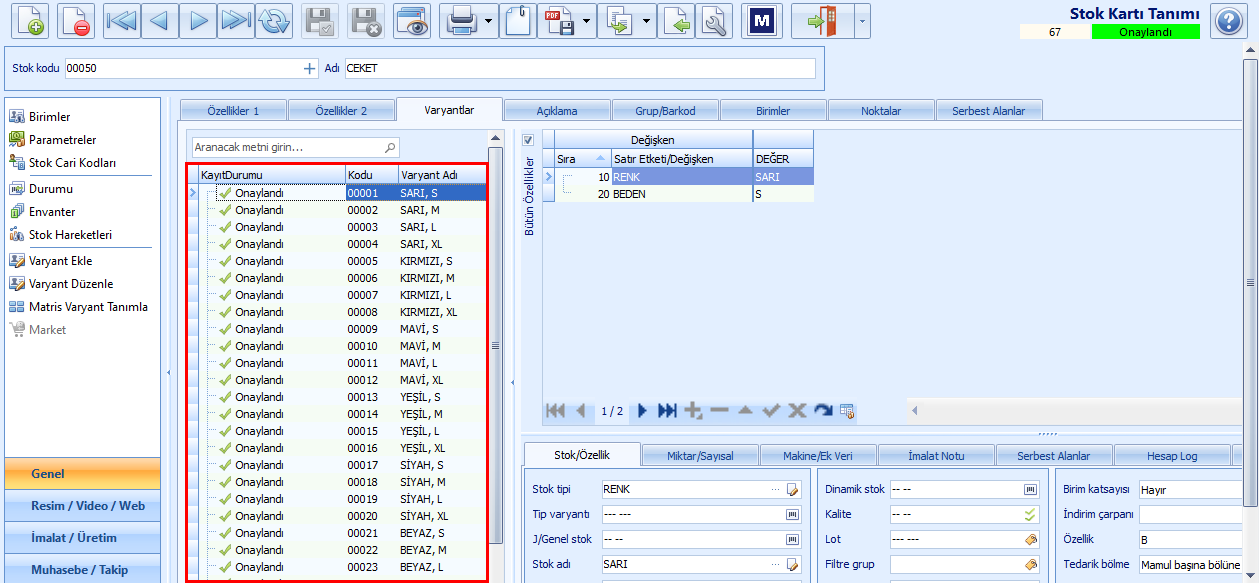Open Stok tipi edit note icon

coord(794,490)
